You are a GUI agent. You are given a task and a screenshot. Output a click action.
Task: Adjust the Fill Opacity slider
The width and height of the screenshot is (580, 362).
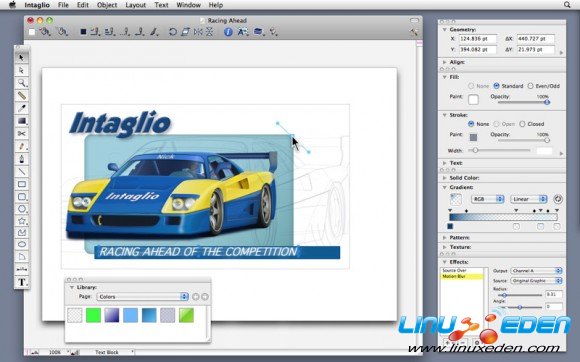point(523,102)
